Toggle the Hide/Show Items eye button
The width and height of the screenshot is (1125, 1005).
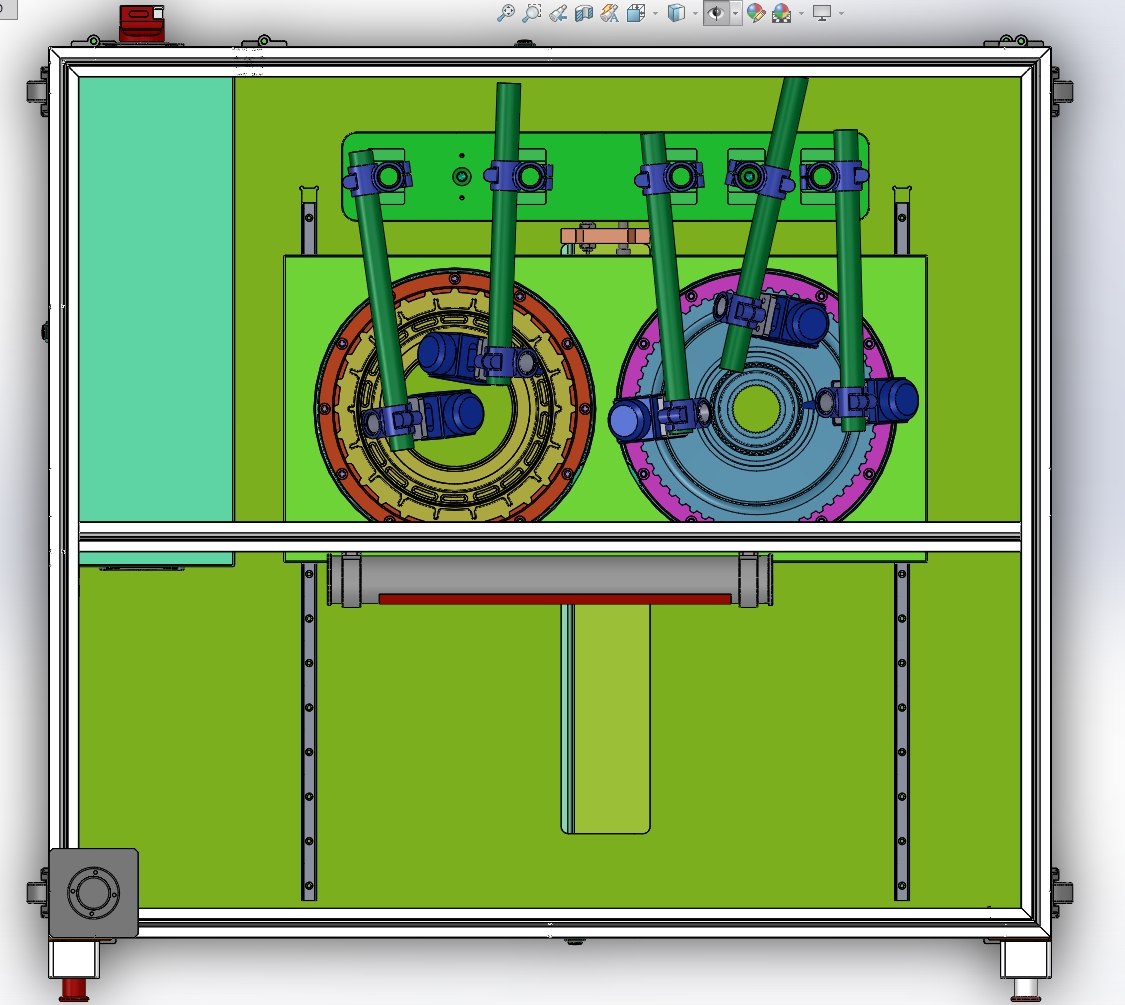(715, 13)
